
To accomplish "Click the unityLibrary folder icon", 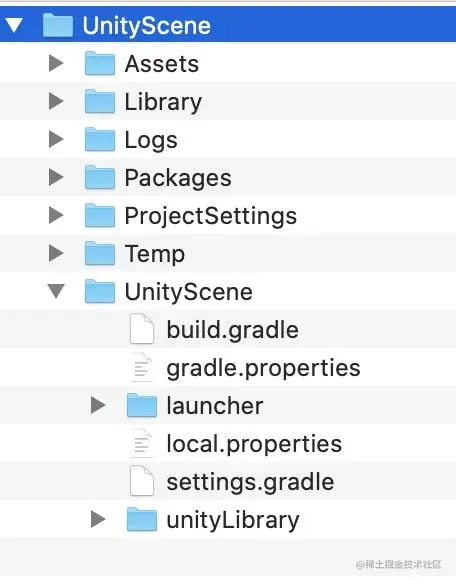I will pos(142,519).
